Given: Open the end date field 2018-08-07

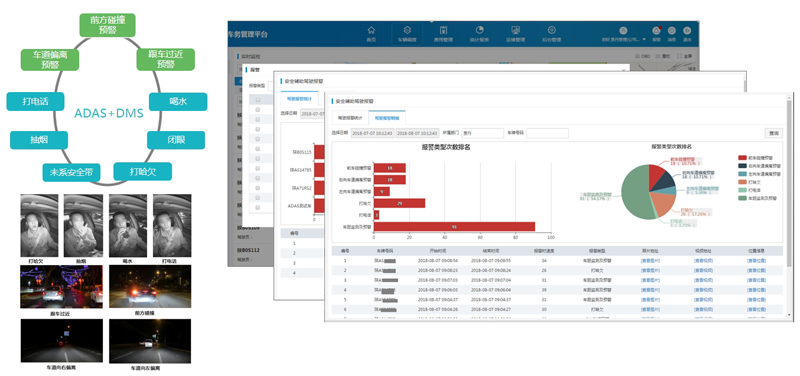Looking at the screenshot, I should coord(417,133).
